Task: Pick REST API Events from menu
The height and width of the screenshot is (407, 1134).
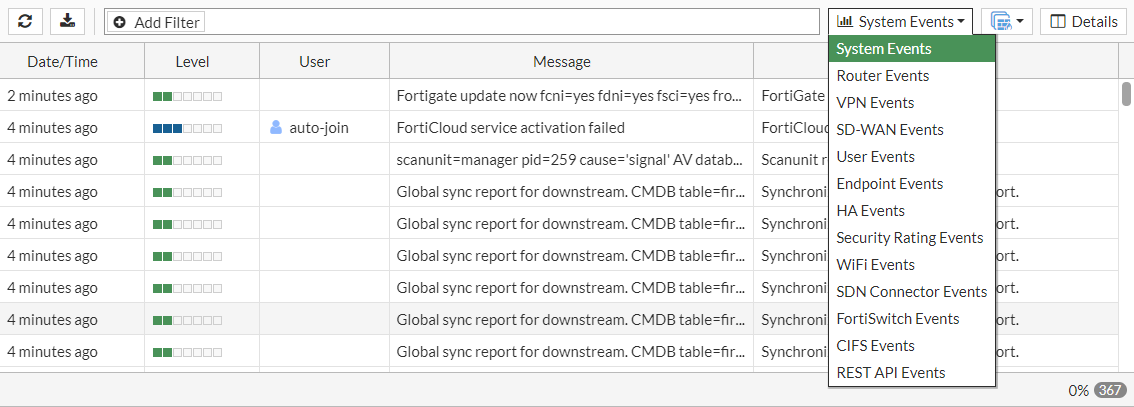Action: [890, 372]
